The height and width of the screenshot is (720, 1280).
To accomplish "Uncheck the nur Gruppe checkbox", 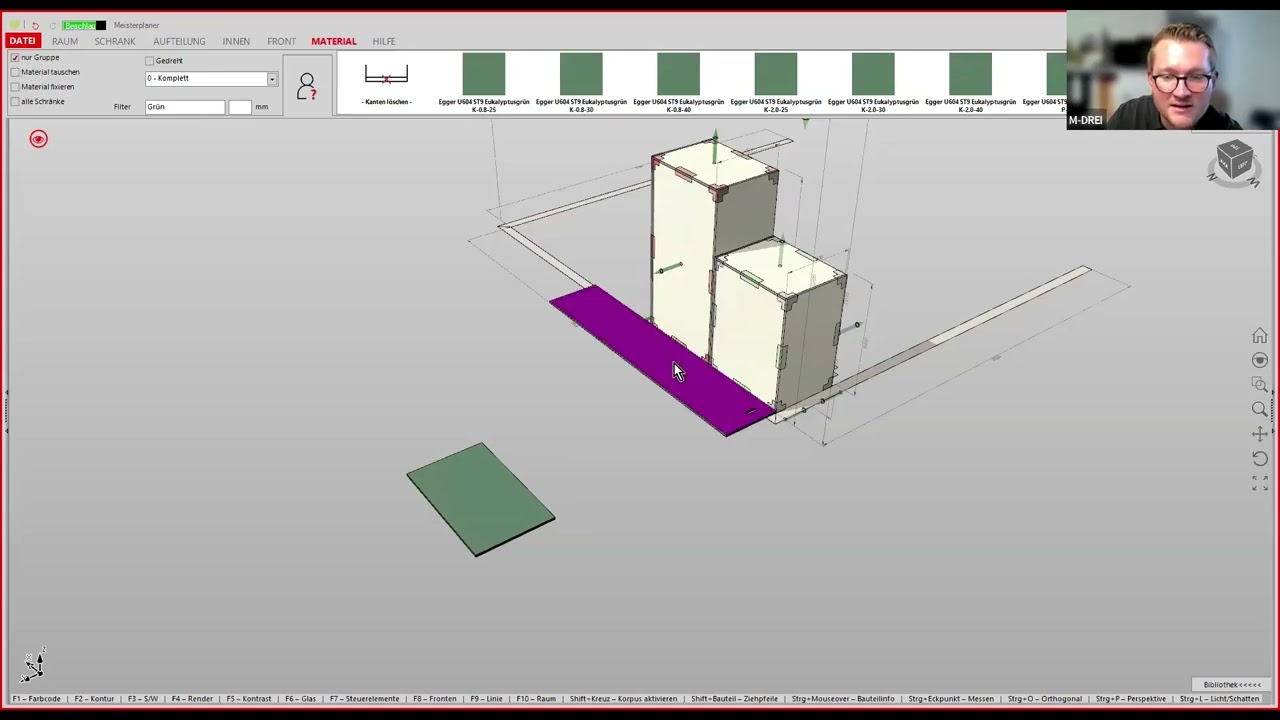I will click(15, 58).
